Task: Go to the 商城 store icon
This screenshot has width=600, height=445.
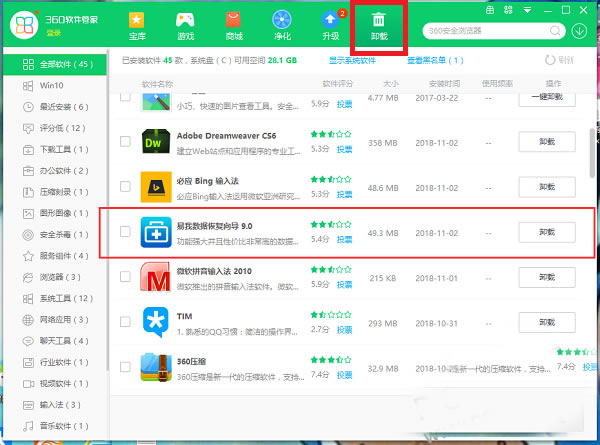Action: (234, 27)
